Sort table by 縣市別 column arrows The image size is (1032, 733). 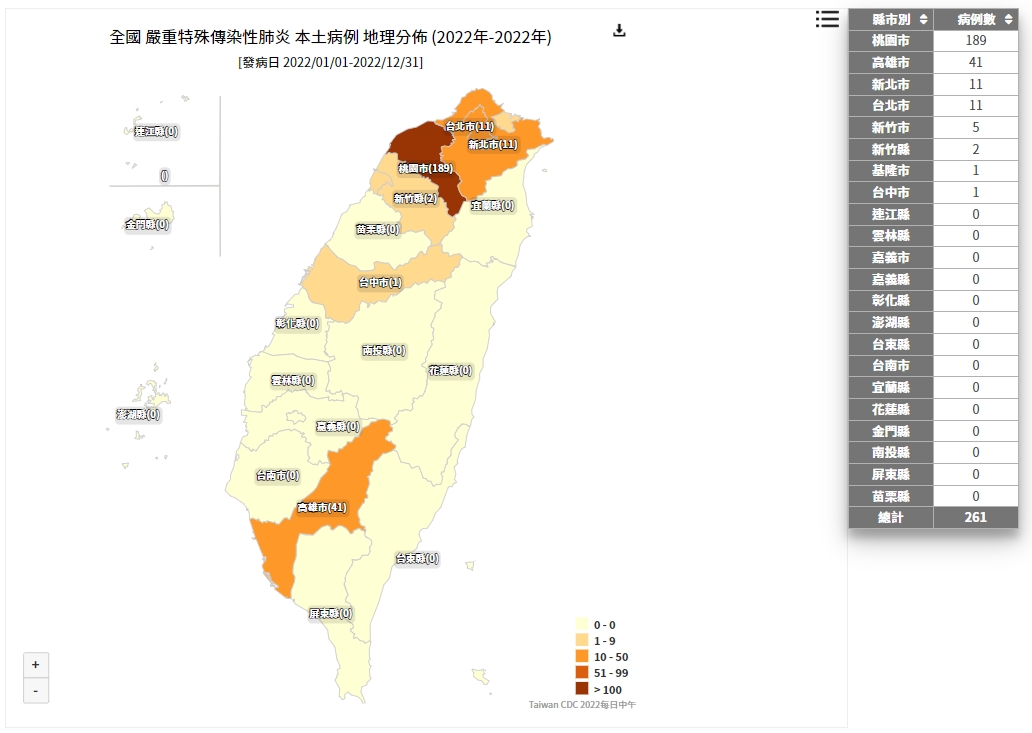tap(923, 19)
